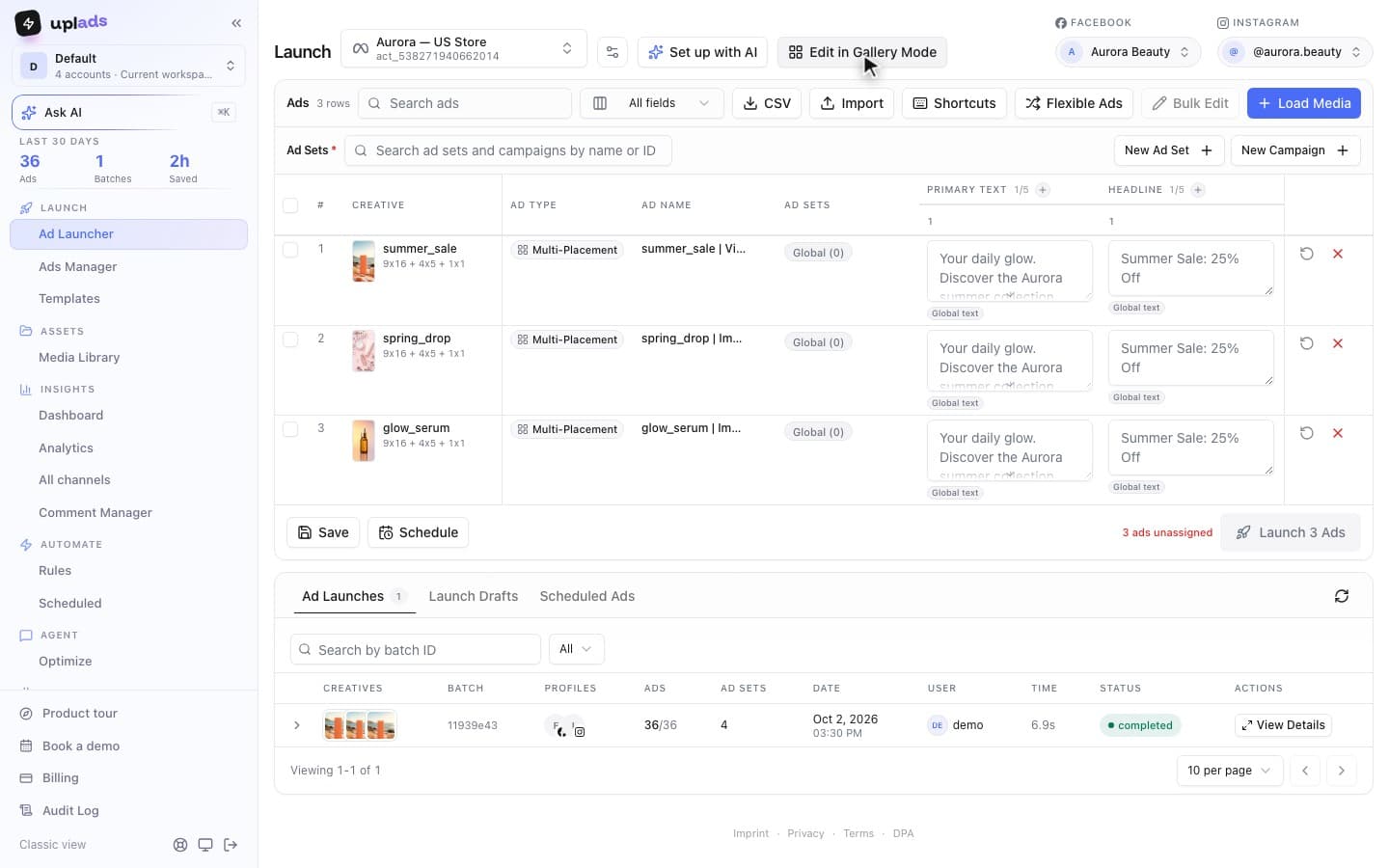Image resolution: width=1389 pixels, height=868 pixels.
Task: Refresh the Ad Launches list
Action: click(x=1342, y=596)
